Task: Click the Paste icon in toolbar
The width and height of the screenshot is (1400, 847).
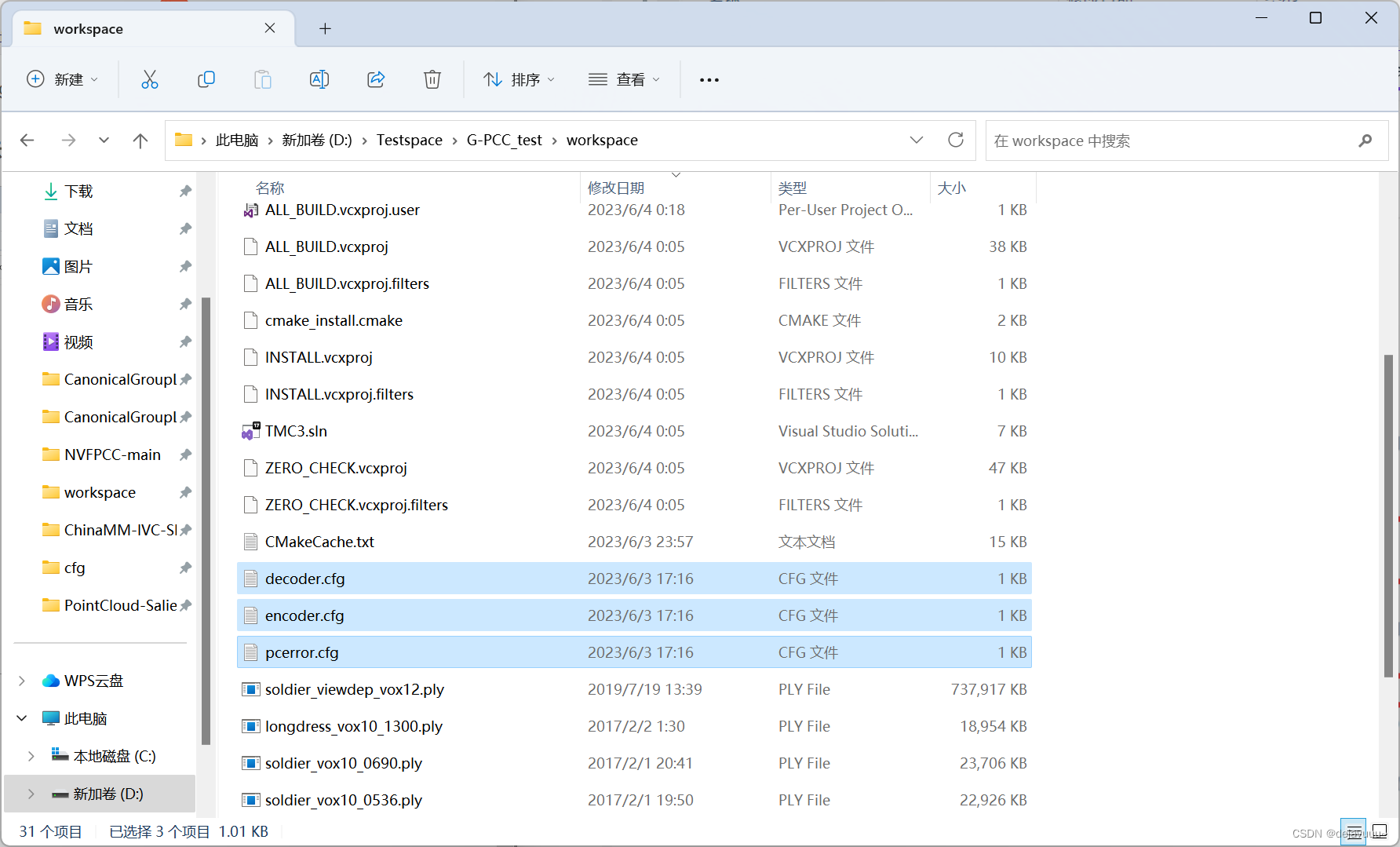Action: click(263, 79)
